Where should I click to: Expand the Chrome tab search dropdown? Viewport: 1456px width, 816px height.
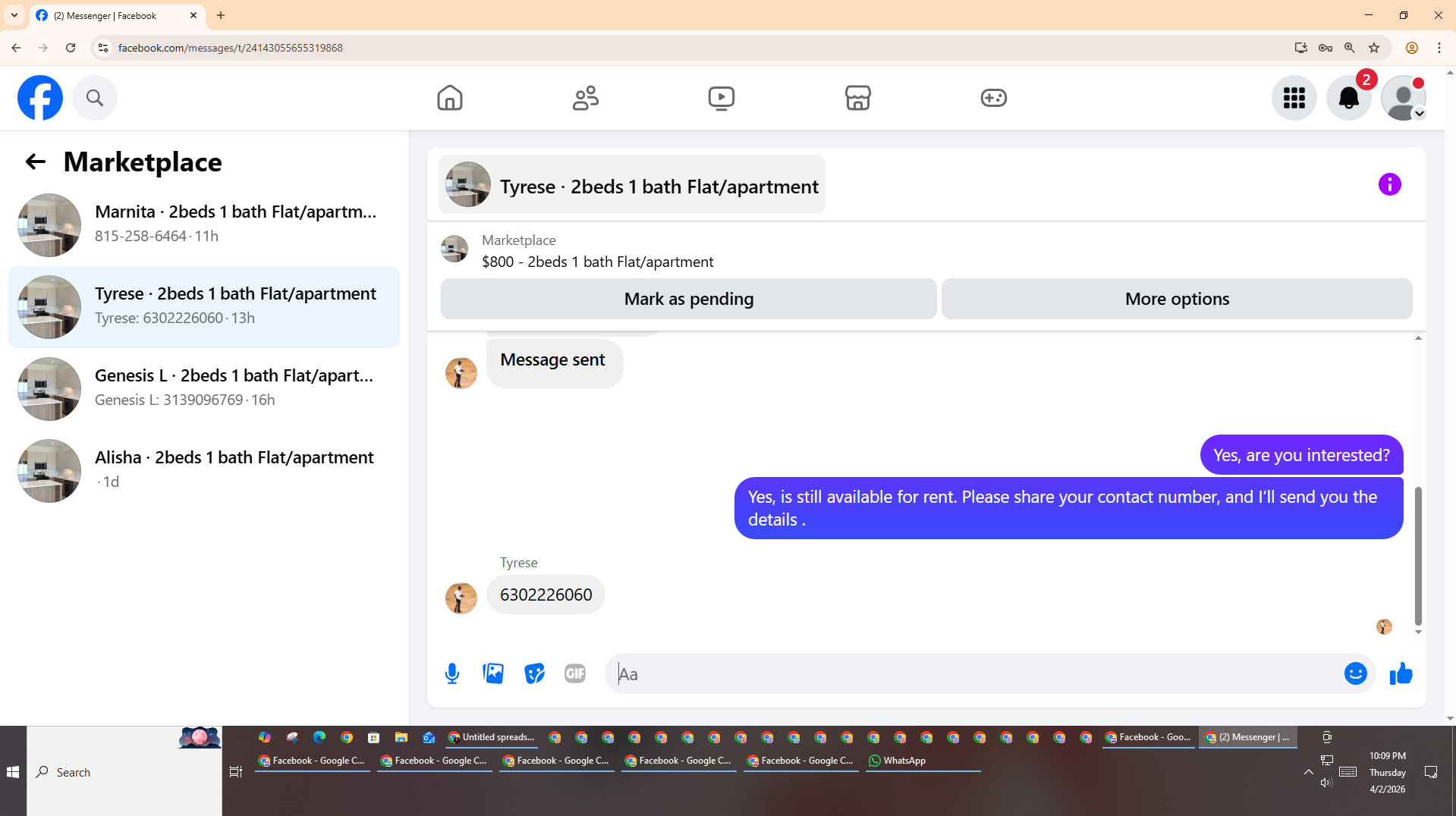[x=14, y=15]
